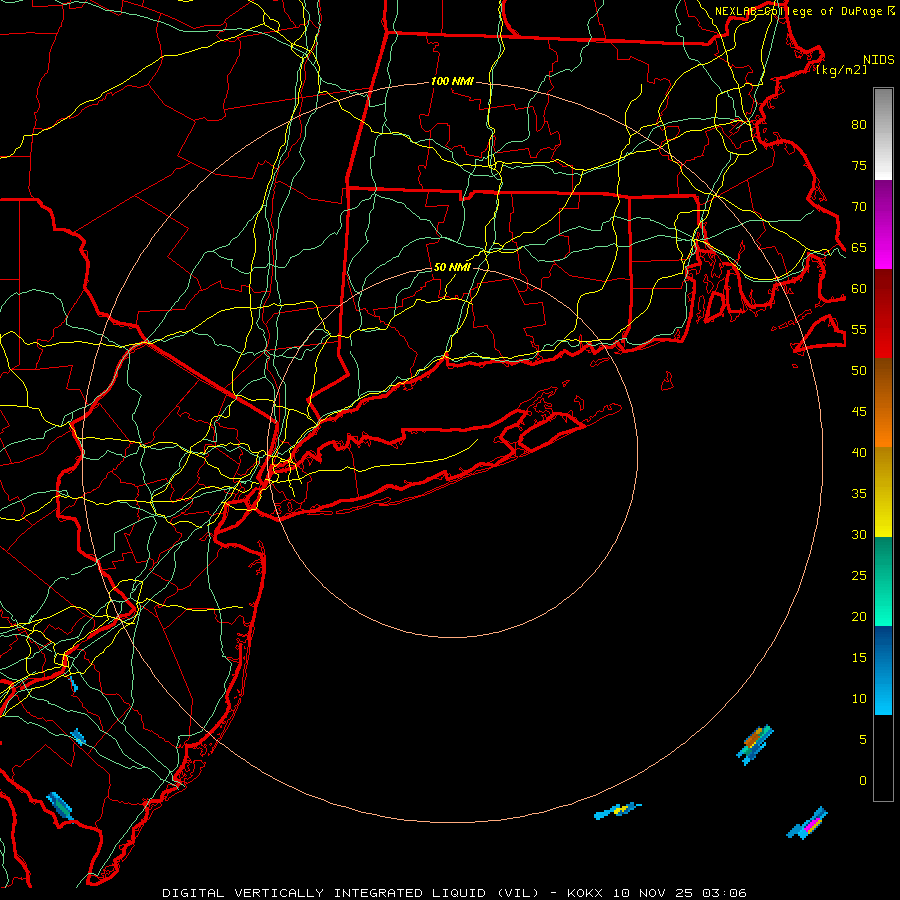Click the 45 value on the color scale

coord(859,412)
